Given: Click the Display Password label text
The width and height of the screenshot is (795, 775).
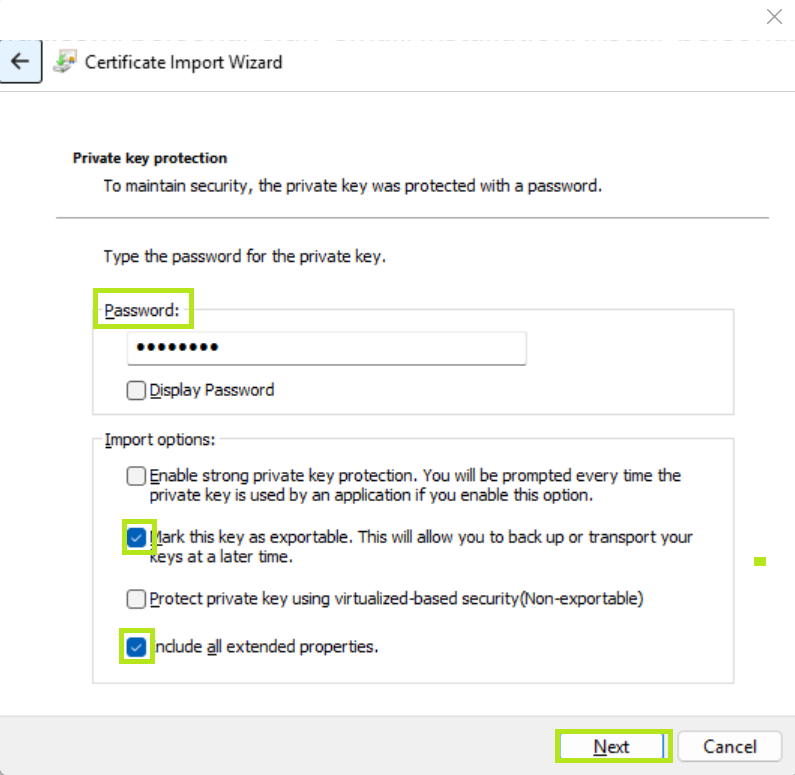Looking at the screenshot, I should click(211, 390).
